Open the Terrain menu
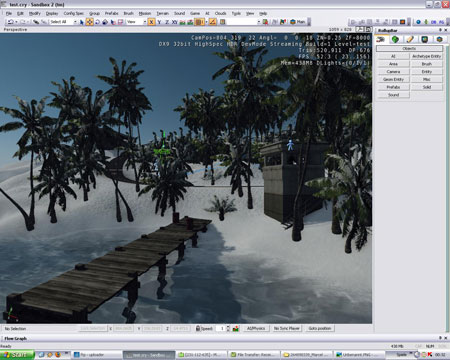The width and height of the screenshot is (450, 360). [x=162, y=13]
